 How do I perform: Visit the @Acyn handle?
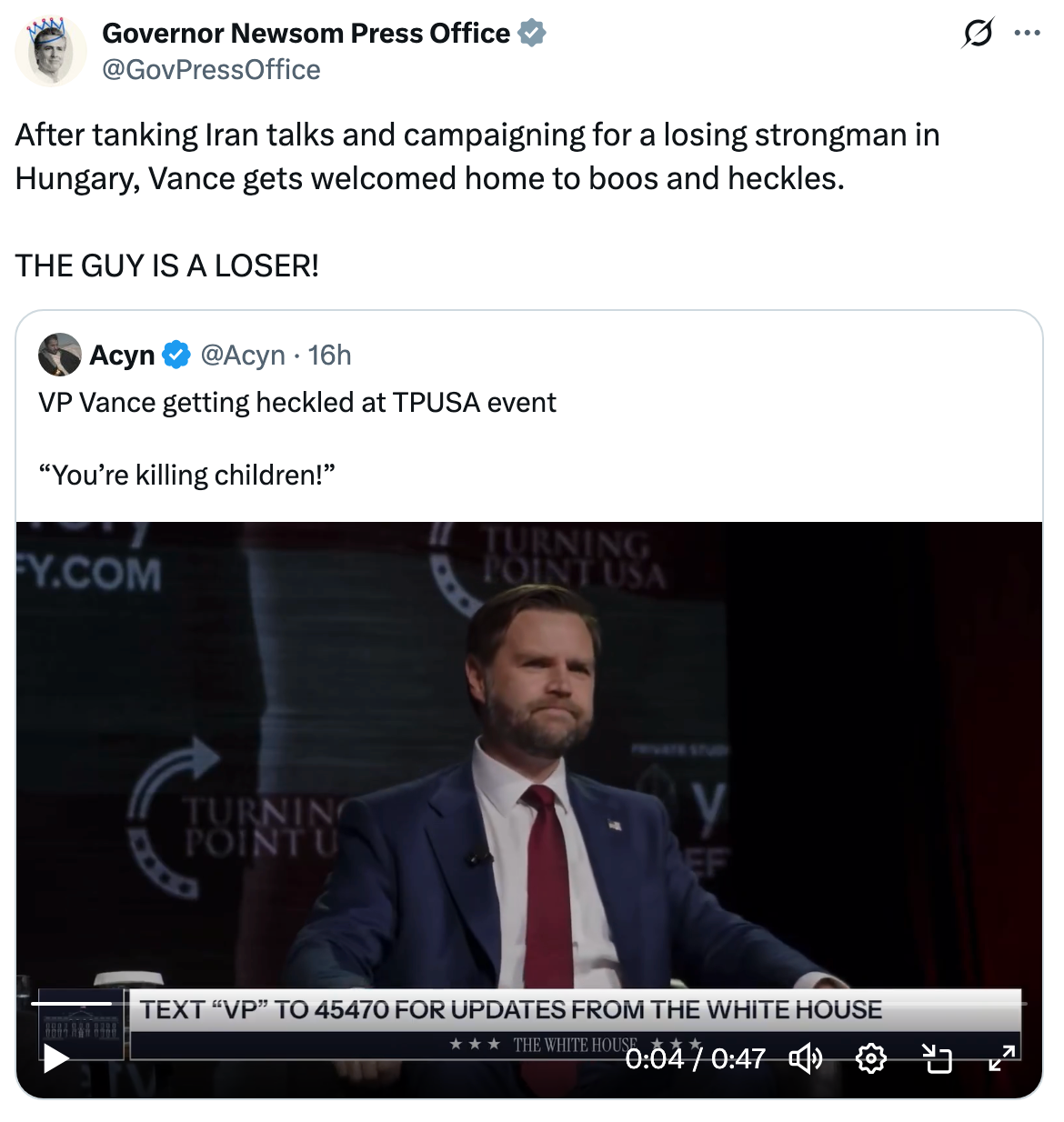coord(243,355)
